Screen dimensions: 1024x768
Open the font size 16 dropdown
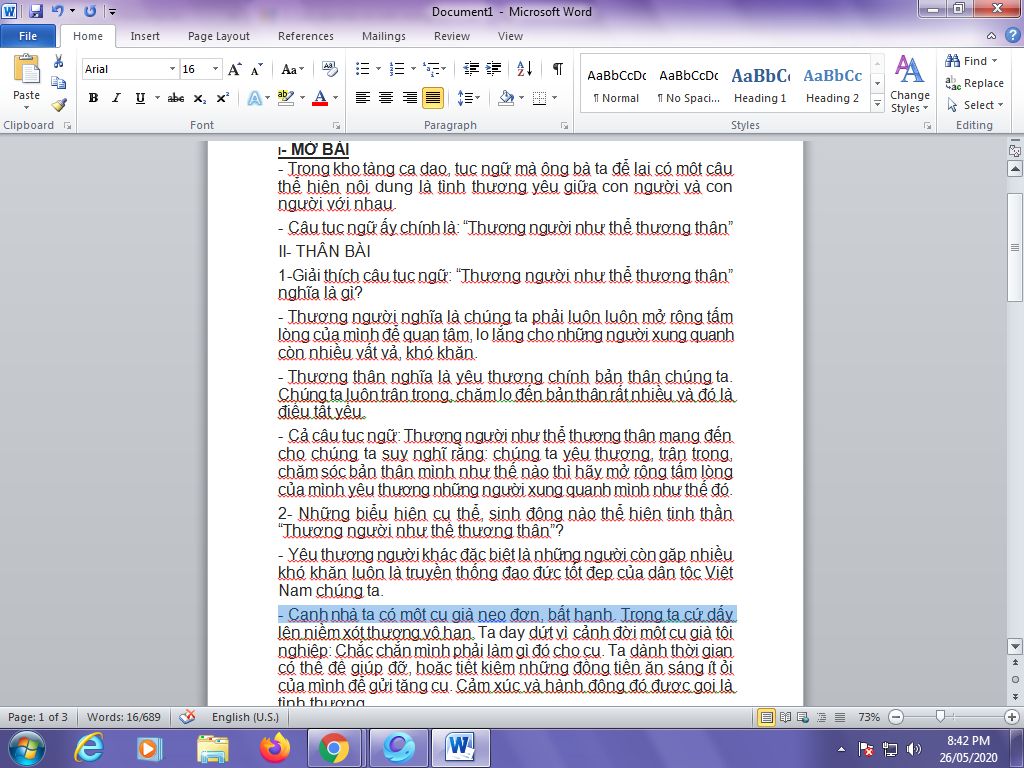(x=215, y=69)
